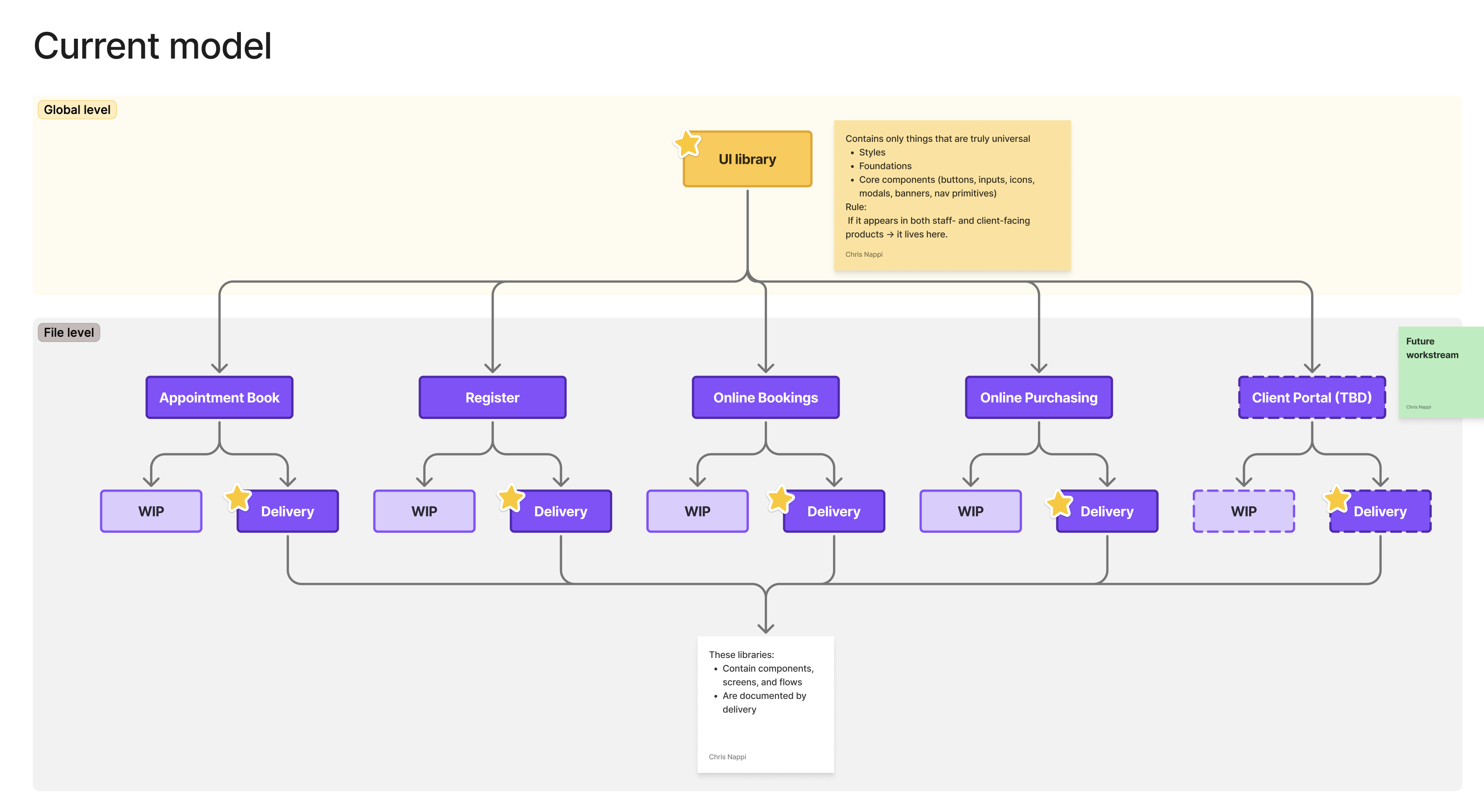Click the Global level section label
This screenshot has width=1484, height=812.
77,109
